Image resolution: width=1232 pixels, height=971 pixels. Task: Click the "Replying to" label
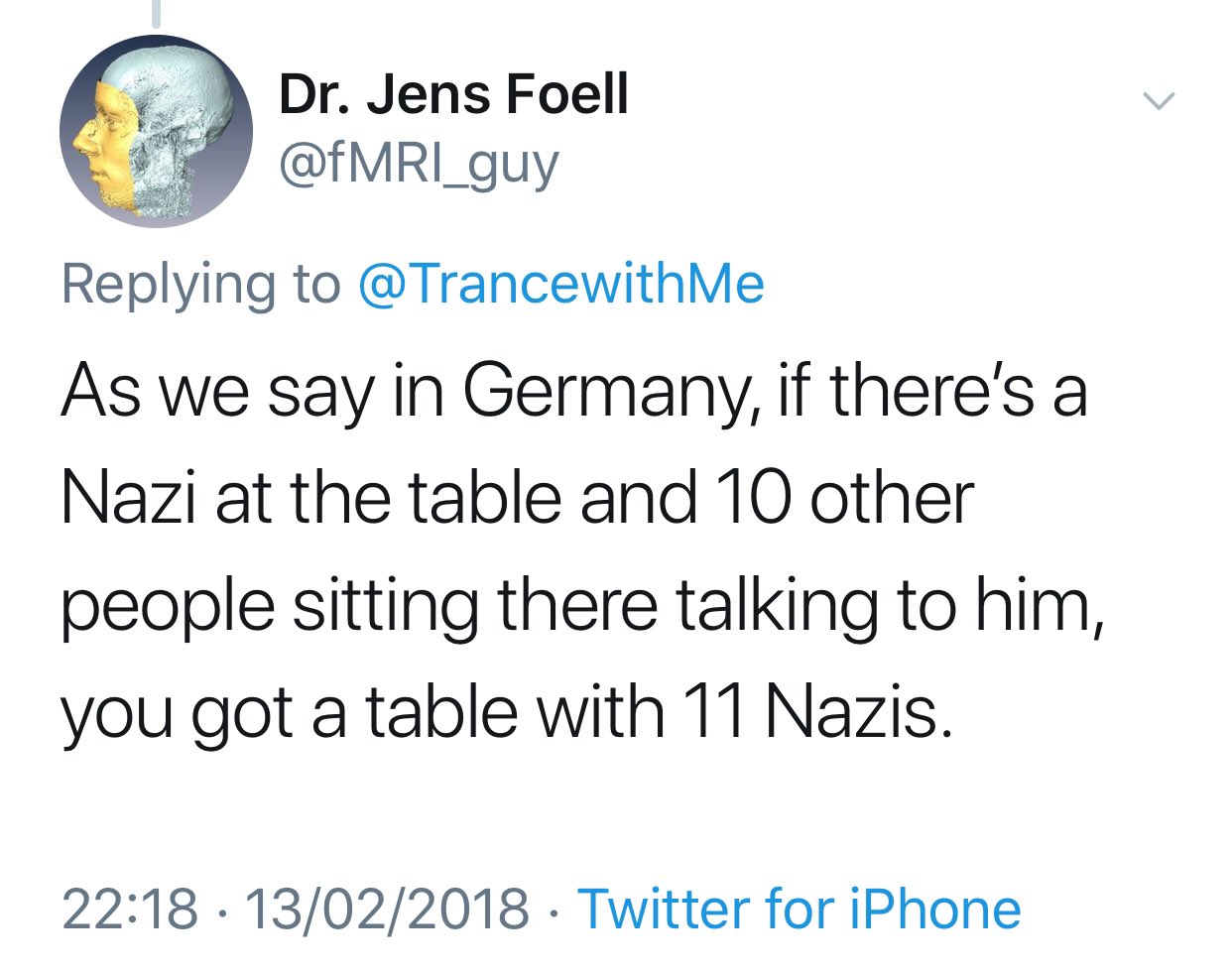click(200, 285)
